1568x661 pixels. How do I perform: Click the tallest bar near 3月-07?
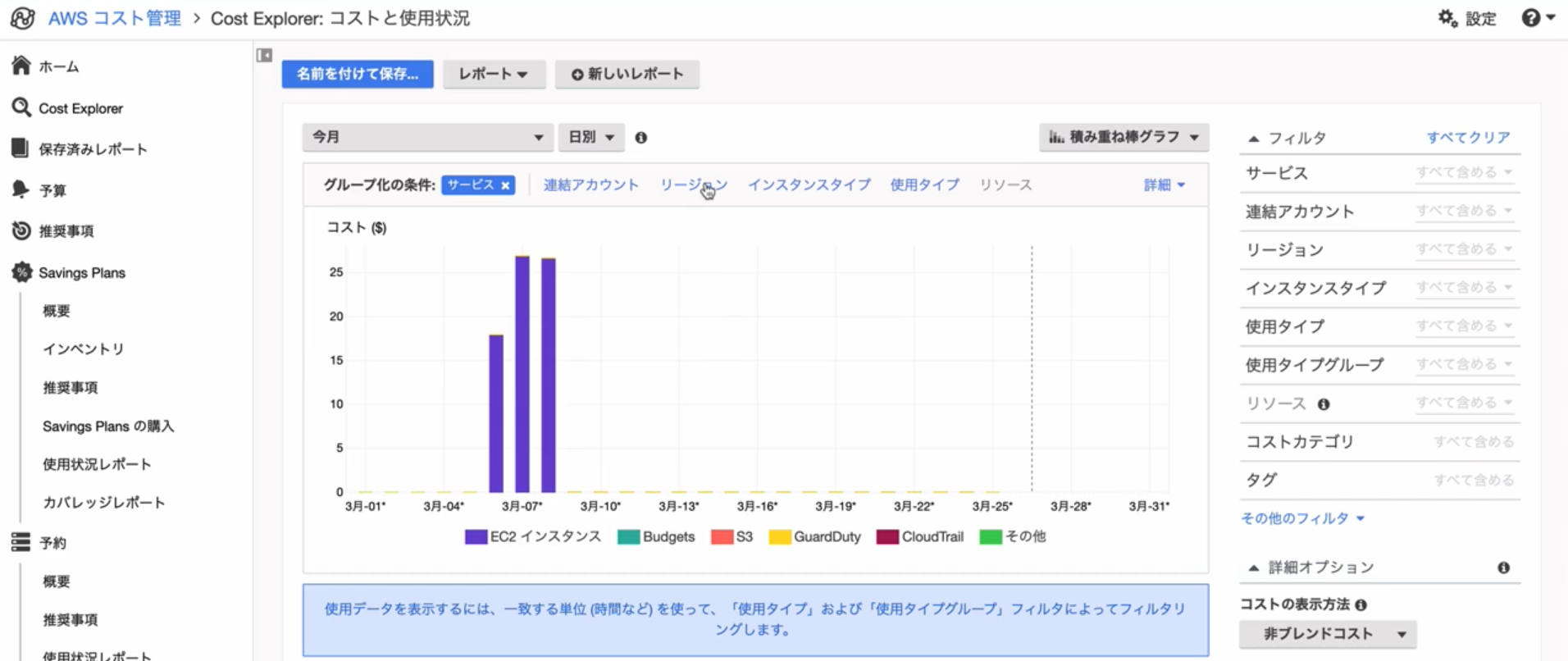point(522,374)
